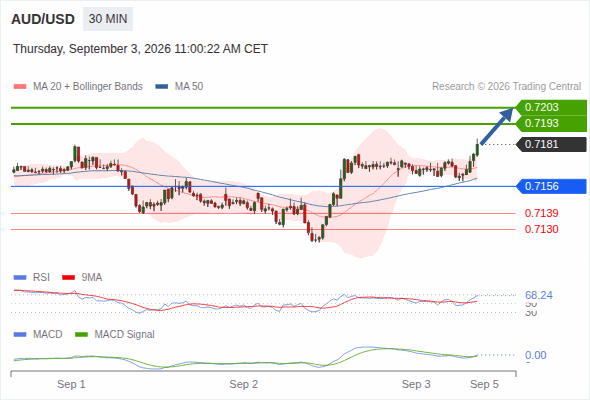590x400 pixels.
Task: Click the RSI legend swatch
Action: (20, 278)
